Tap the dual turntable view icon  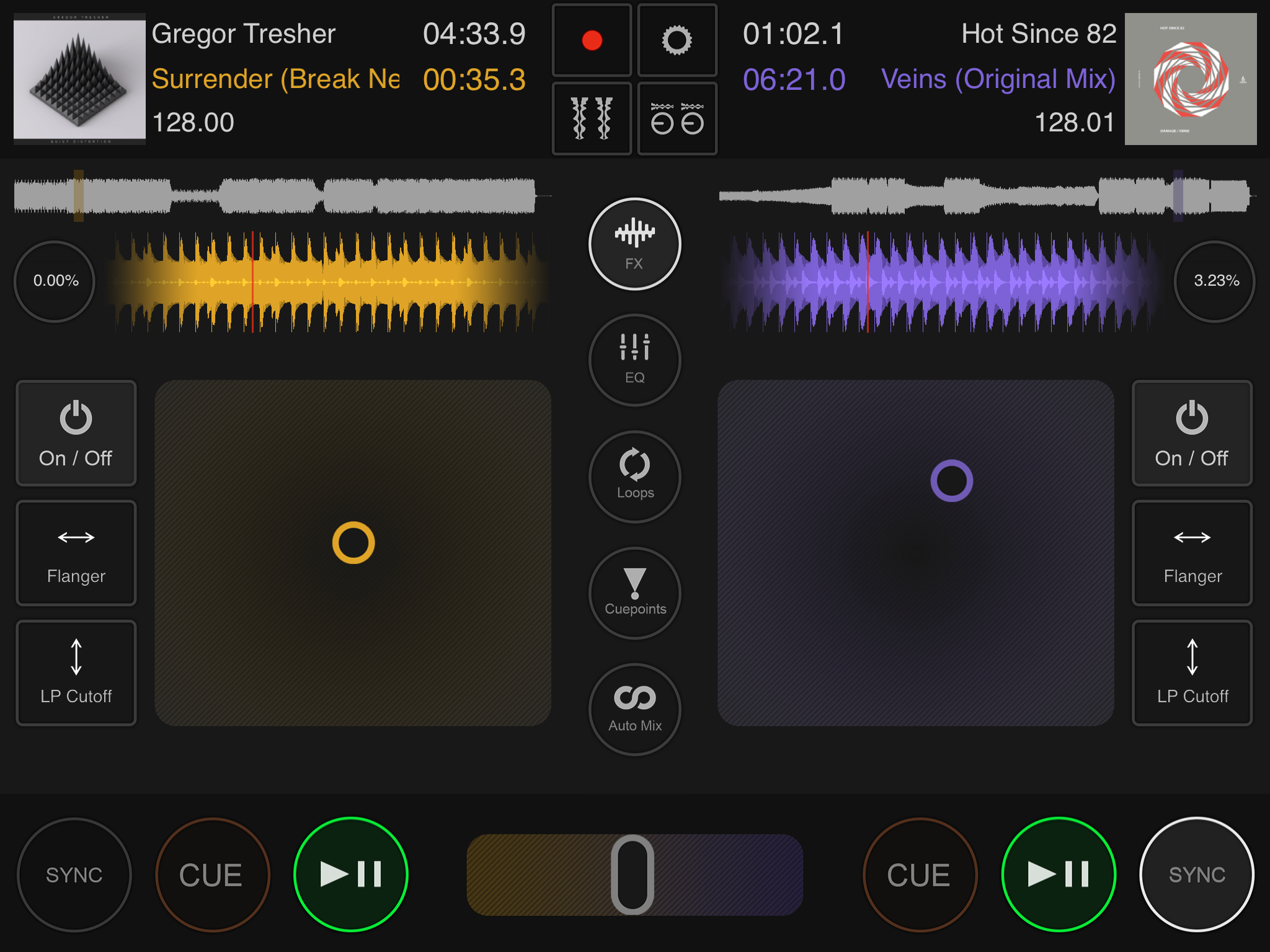677,118
